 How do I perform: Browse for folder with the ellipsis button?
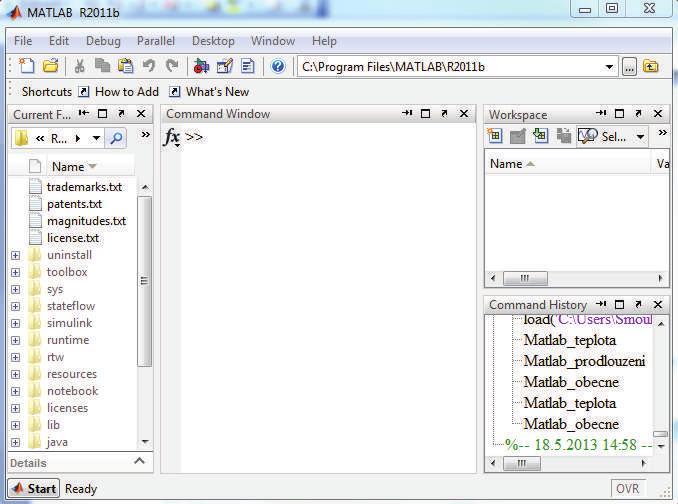(x=629, y=67)
